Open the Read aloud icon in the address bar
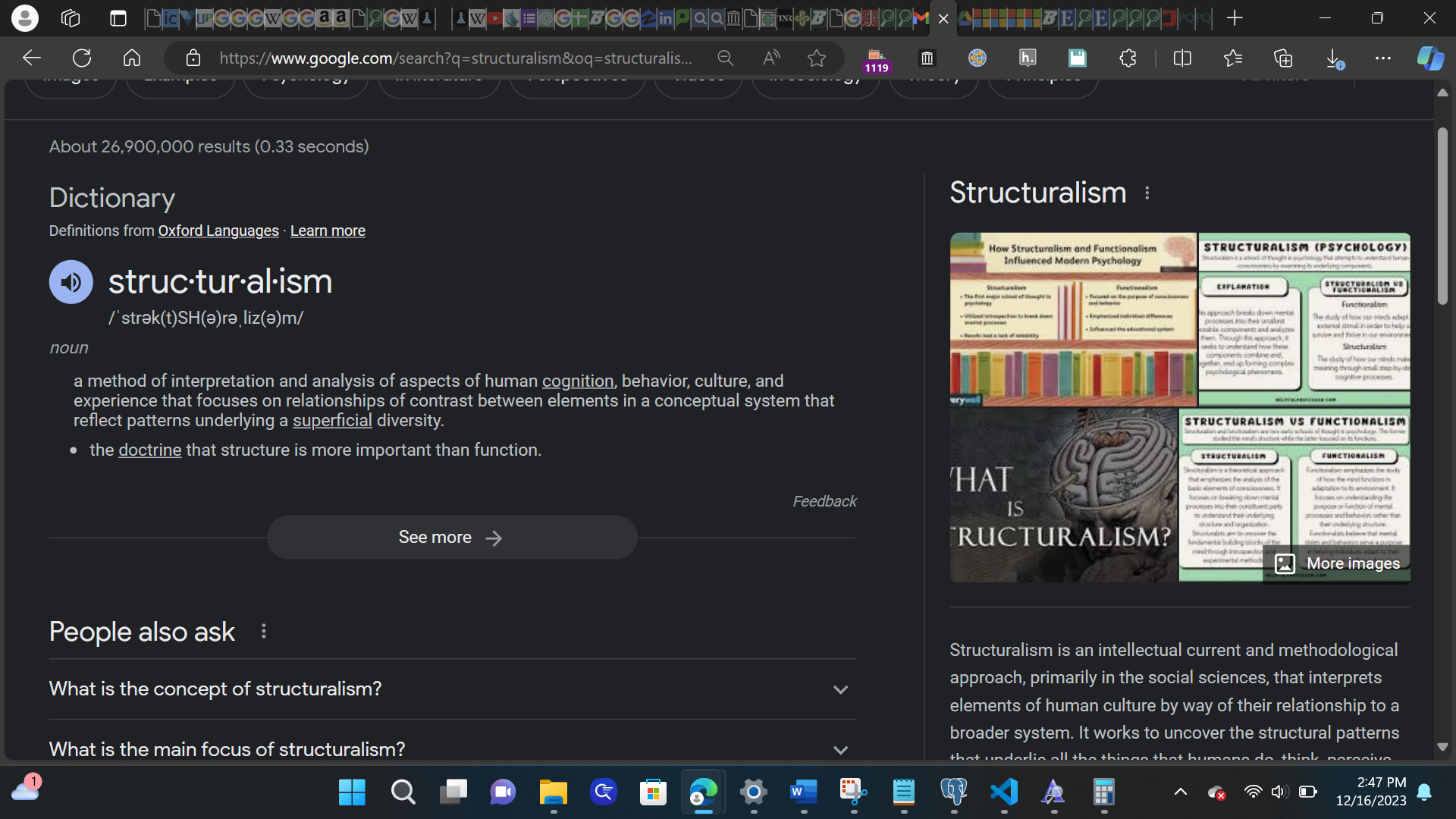The image size is (1456, 819). 771,58
